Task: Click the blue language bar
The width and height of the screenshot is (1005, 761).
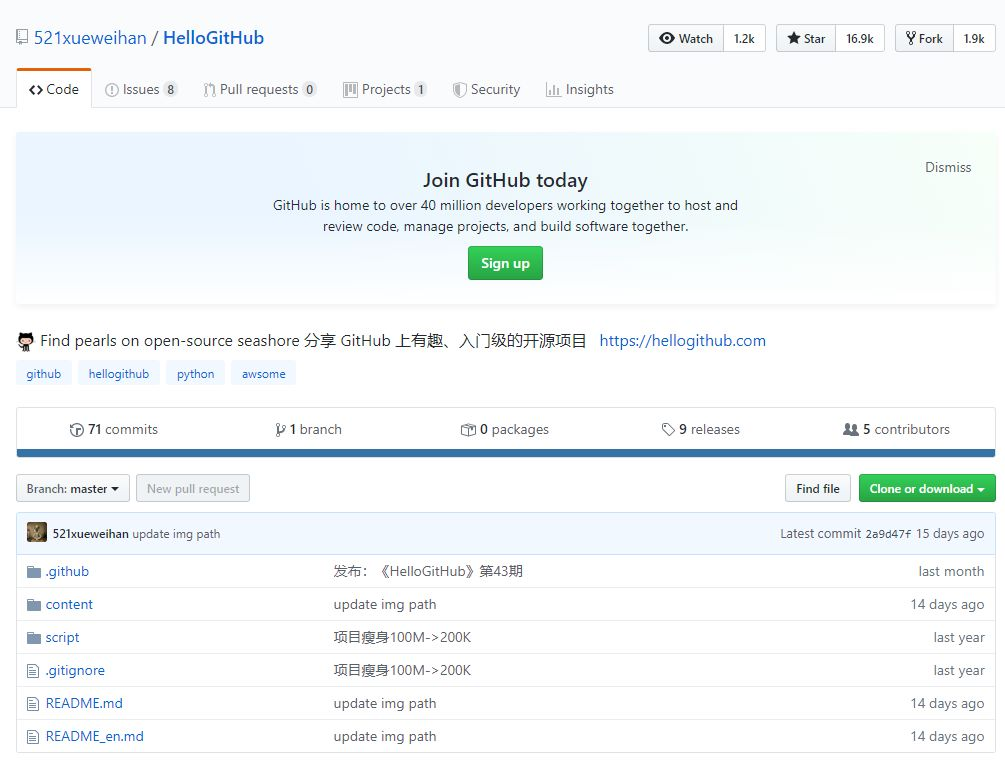Action: click(506, 453)
